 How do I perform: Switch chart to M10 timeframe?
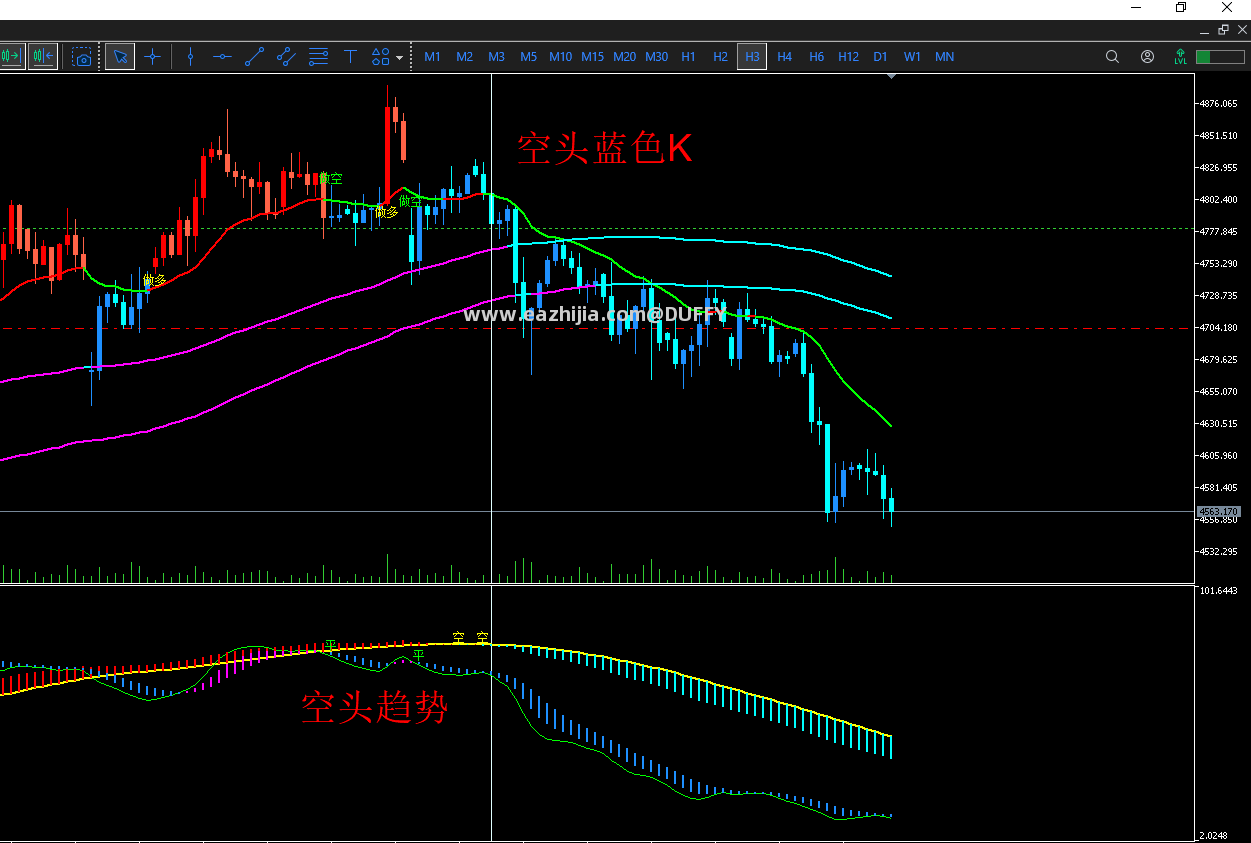pyautogui.click(x=560, y=57)
